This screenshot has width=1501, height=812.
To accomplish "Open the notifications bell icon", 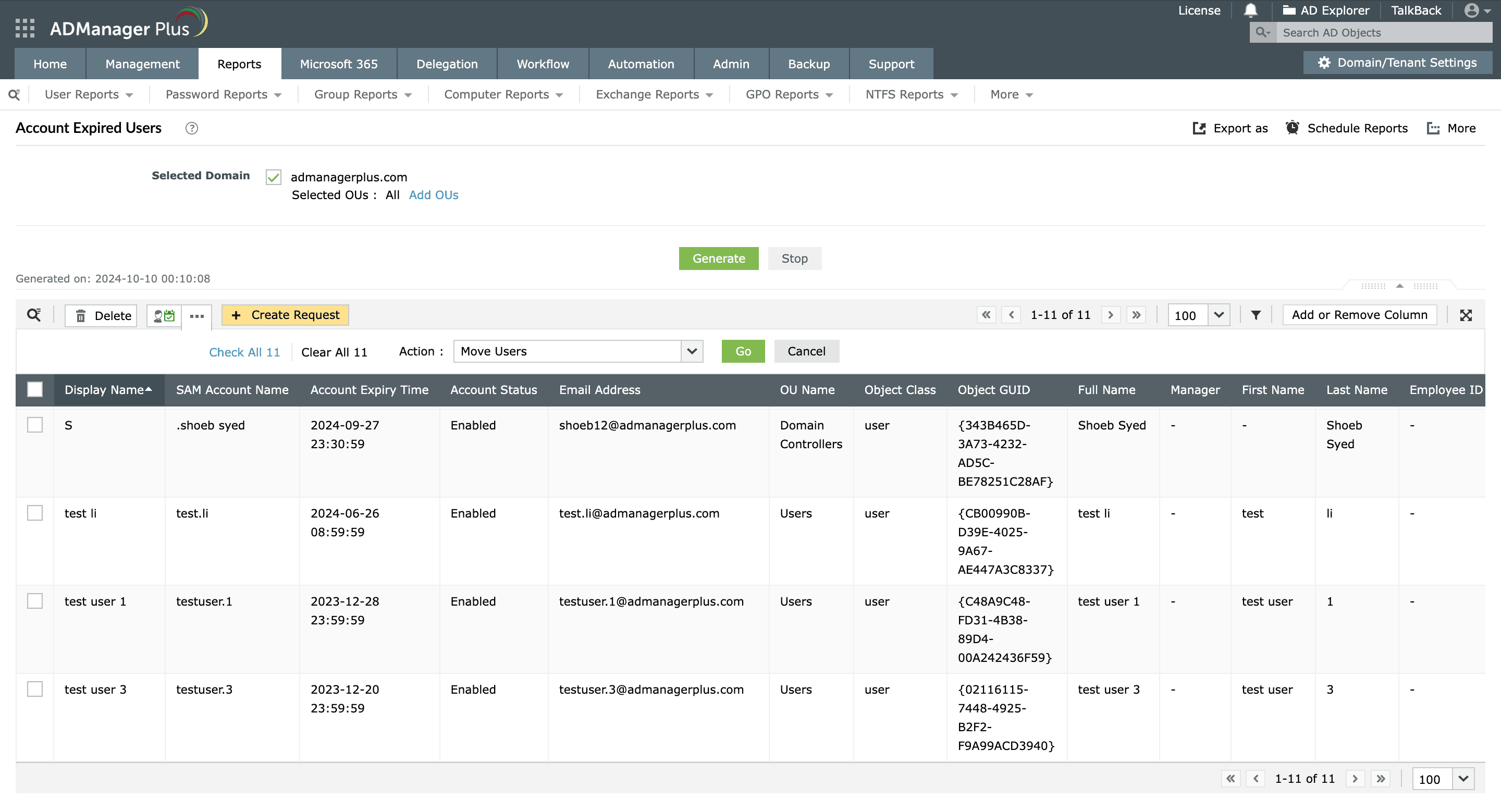I will click(x=1250, y=10).
